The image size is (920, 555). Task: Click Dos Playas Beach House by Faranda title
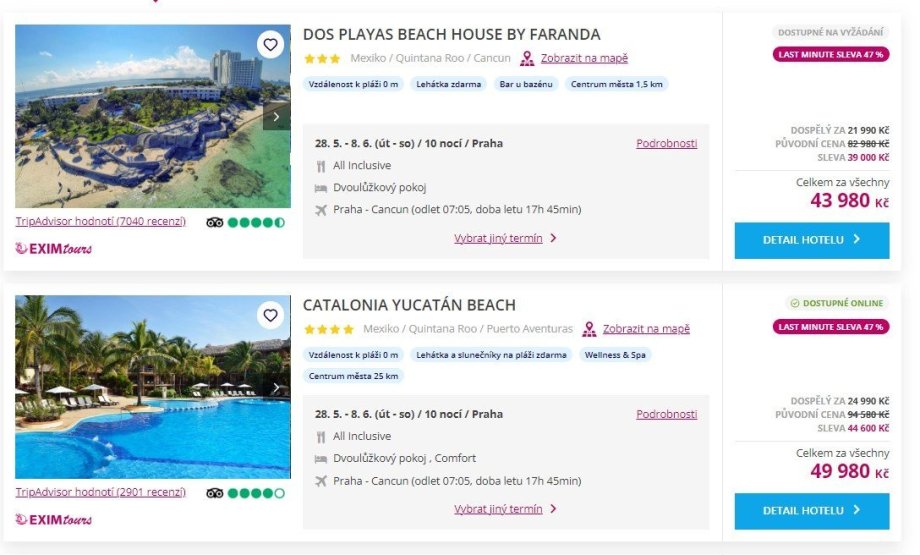[x=451, y=35]
